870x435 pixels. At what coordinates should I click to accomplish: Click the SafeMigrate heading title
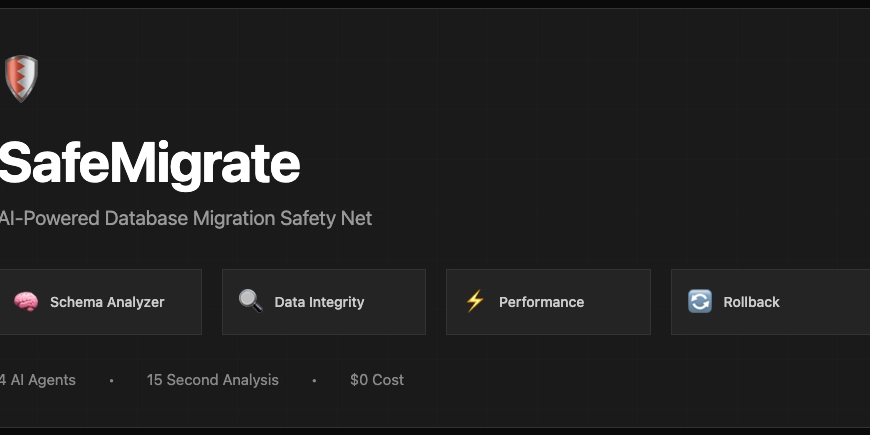pos(149,163)
